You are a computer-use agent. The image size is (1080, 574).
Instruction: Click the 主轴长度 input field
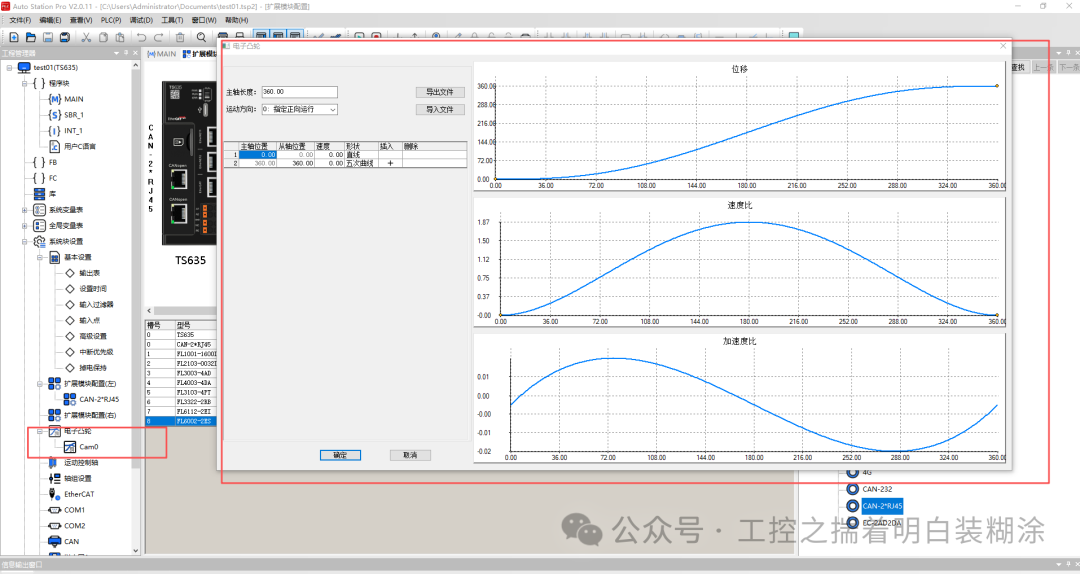point(300,92)
